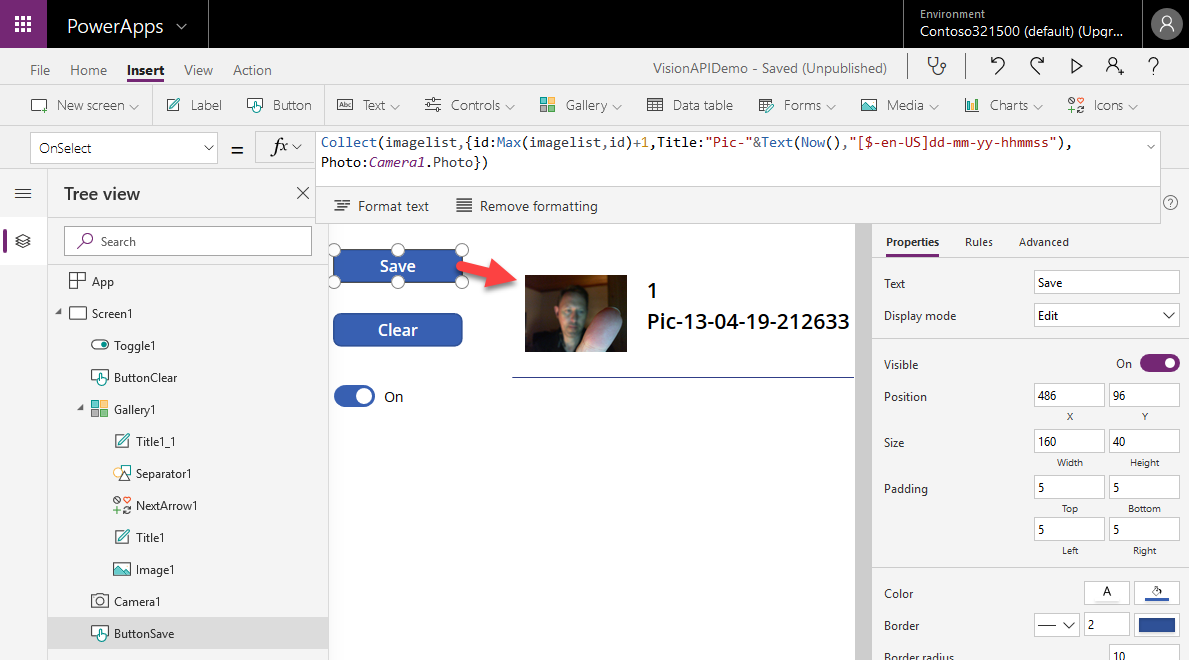Image resolution: width=1189 pixels, height=660 pixels.
Task: Select Toggle1 in the tree view
Action: click(134, 346)
